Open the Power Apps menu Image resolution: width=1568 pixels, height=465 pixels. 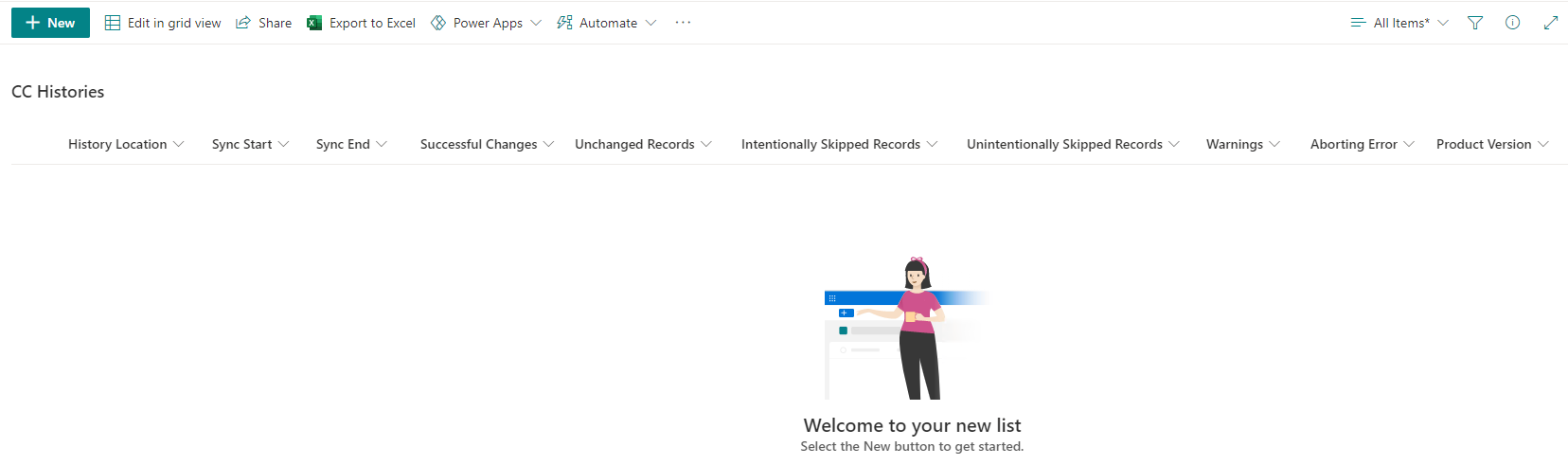tap(486, 23)
